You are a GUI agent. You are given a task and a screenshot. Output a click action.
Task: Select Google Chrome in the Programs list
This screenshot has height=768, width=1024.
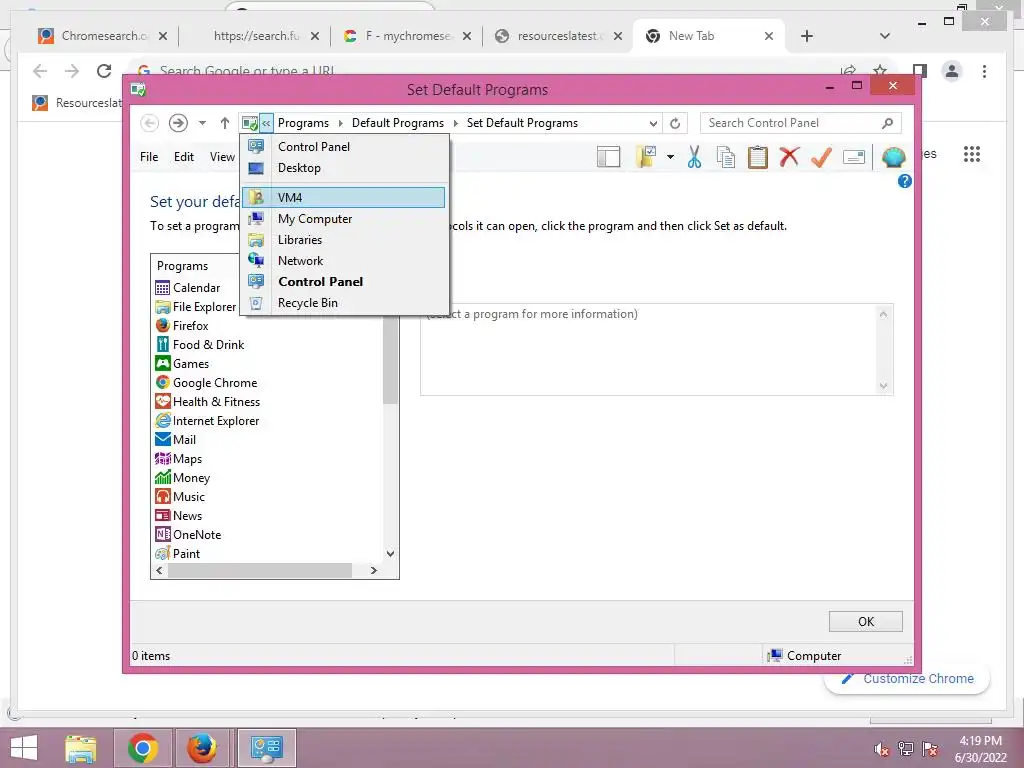pyautogui.click(x=206, y=382)
